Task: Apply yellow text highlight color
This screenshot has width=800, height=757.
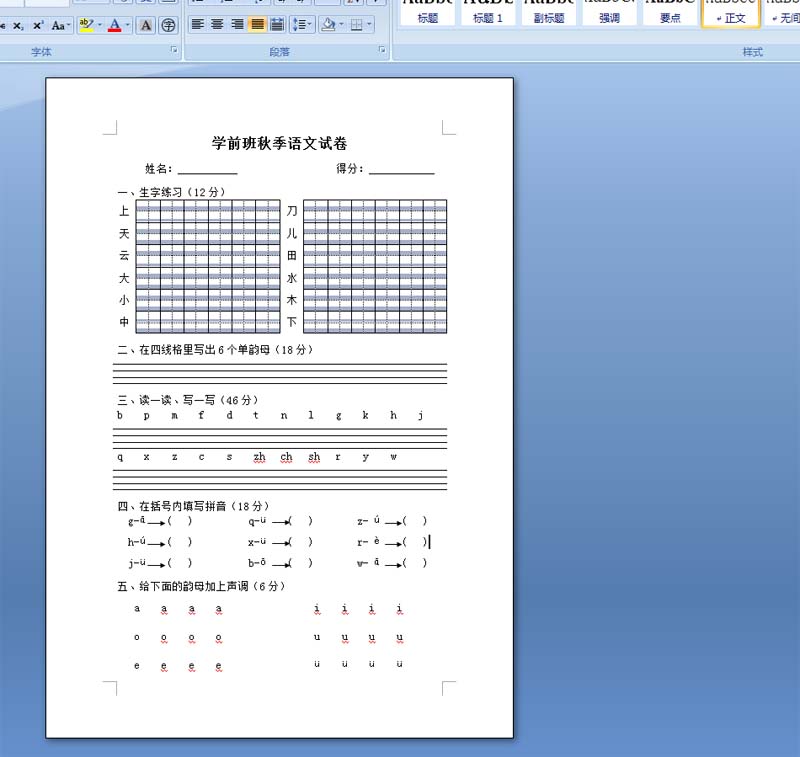Action: 87,25
